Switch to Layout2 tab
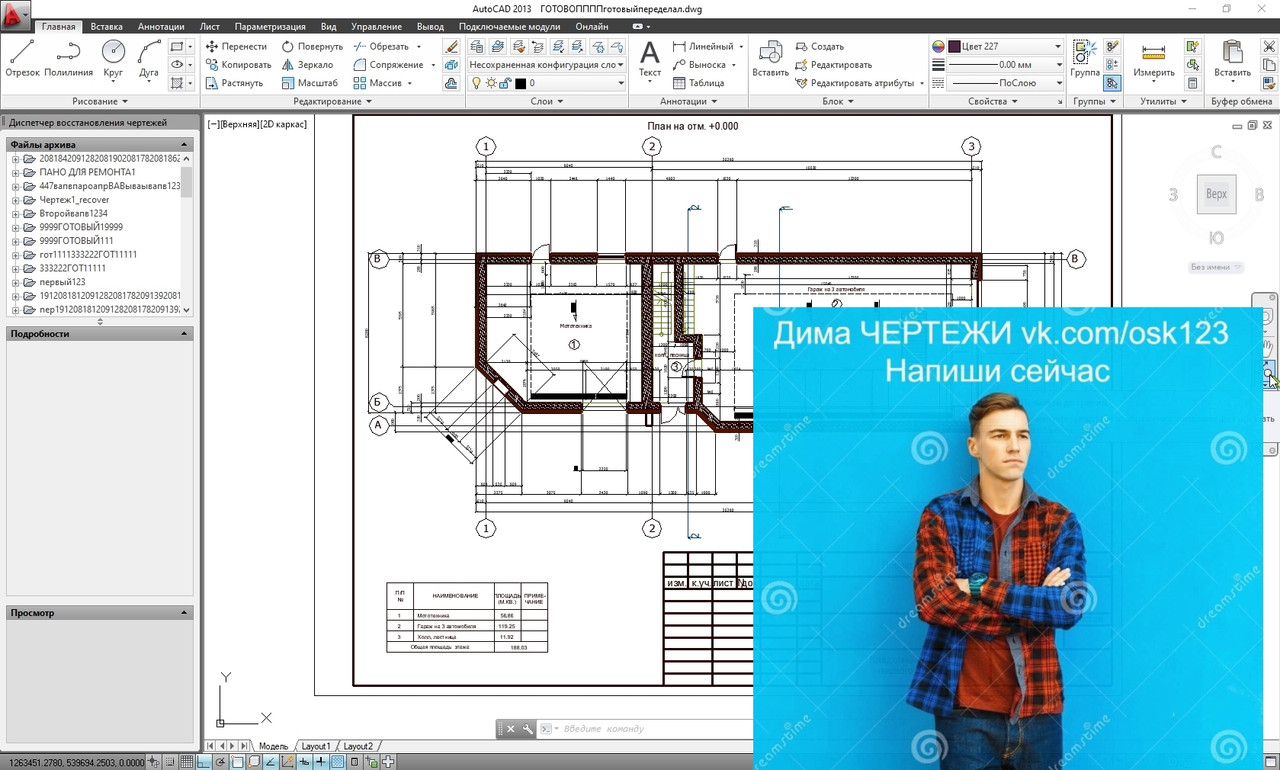Viewport: 1280px width, 770px height. click(x=358, y=746)
